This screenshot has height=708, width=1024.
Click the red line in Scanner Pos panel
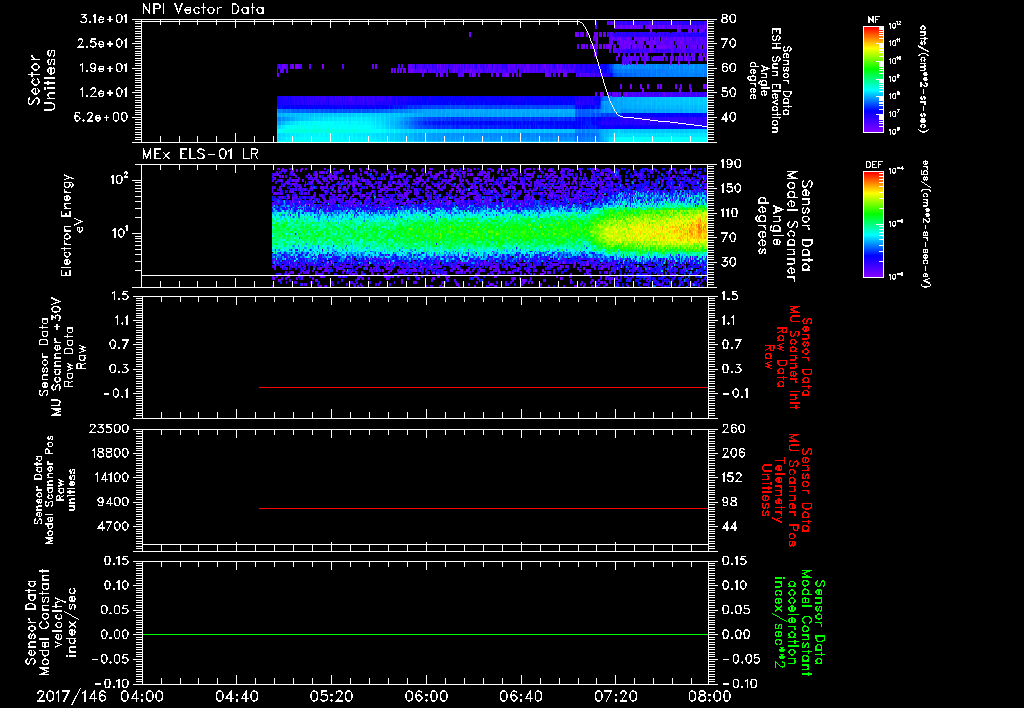tap(483, 508)
